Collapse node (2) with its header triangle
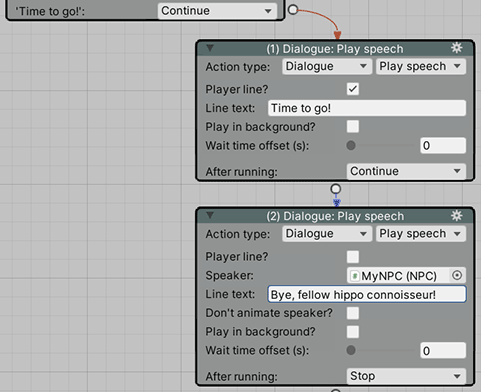 click(210, 215)
